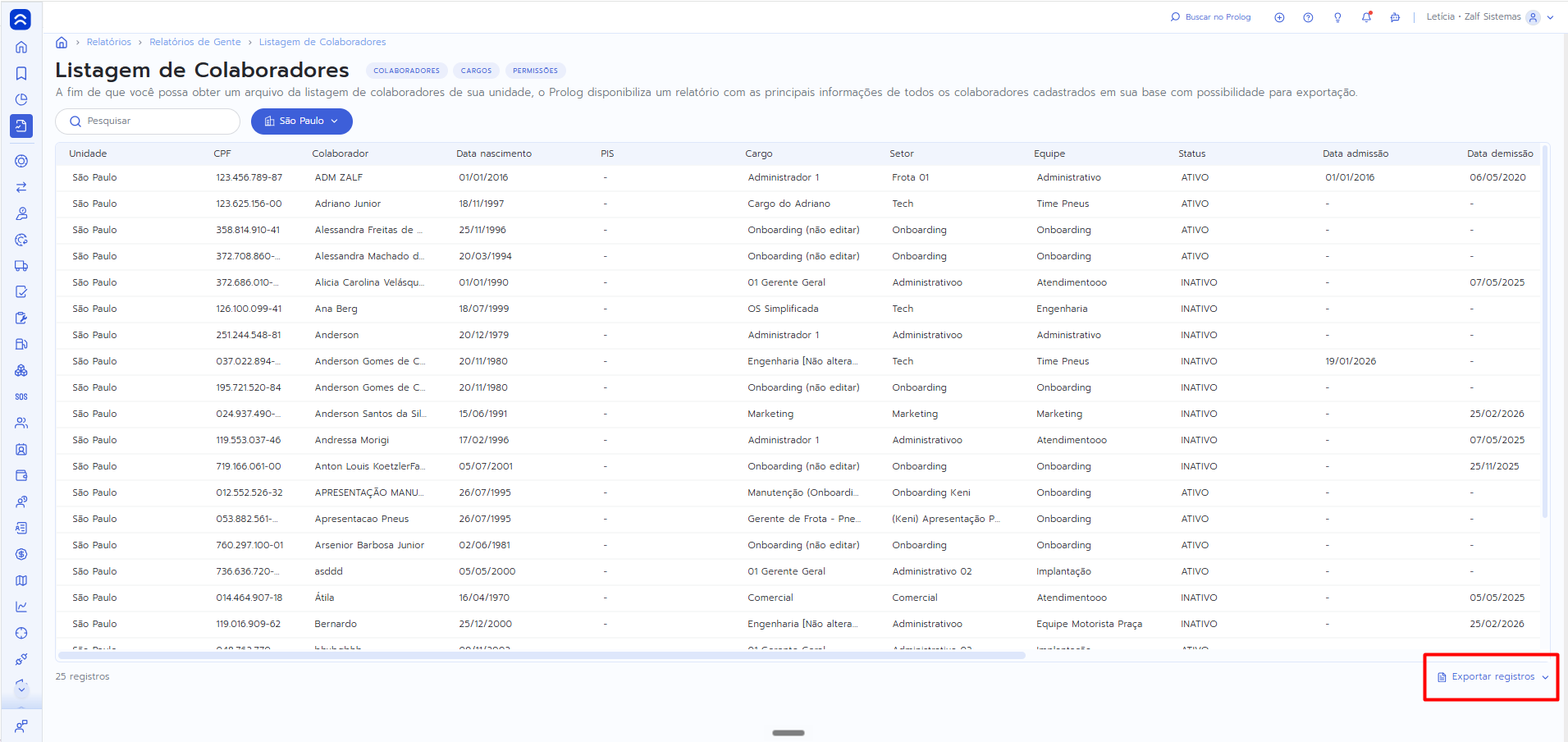Click the user avatar icon

click(1533, 17)
